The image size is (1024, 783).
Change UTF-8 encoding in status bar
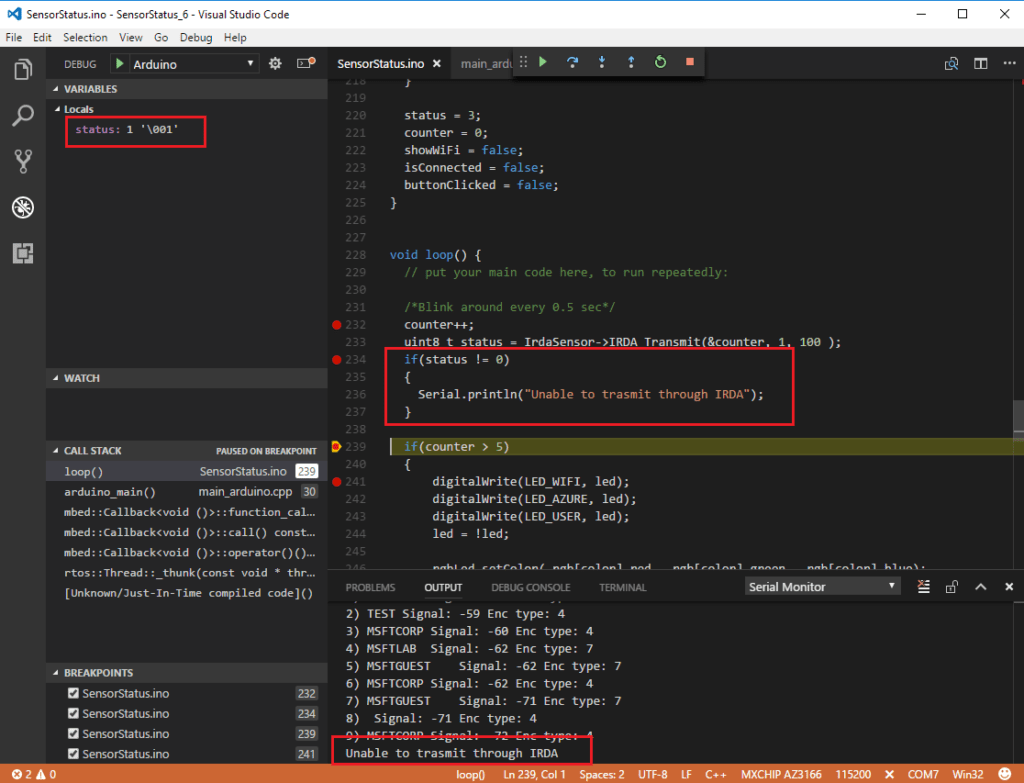652,774
